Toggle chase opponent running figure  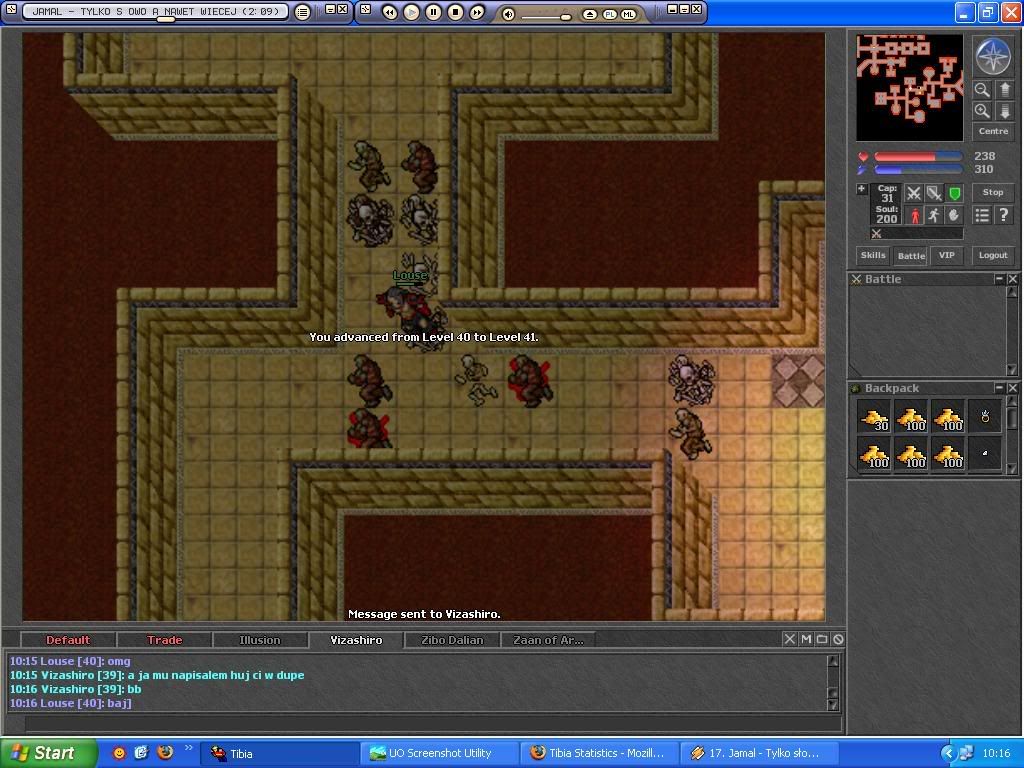coord(934,215)
